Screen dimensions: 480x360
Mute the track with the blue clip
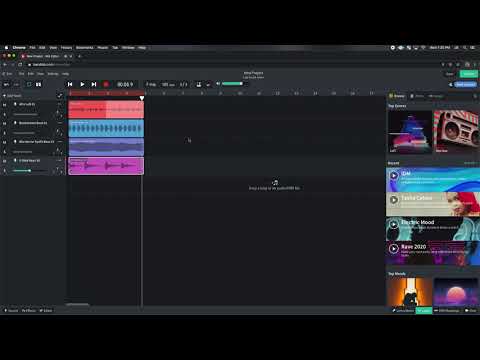click(4, 123)
